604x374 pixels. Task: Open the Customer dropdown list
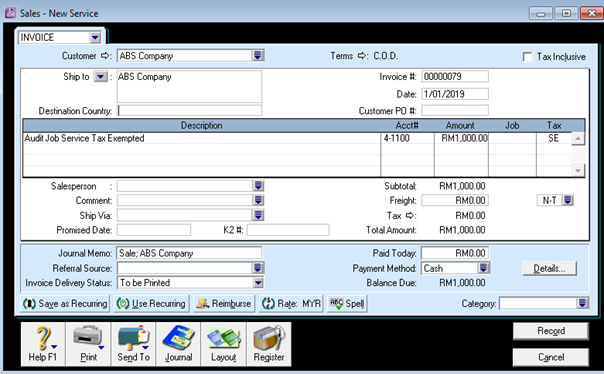(x=258, y=55)
